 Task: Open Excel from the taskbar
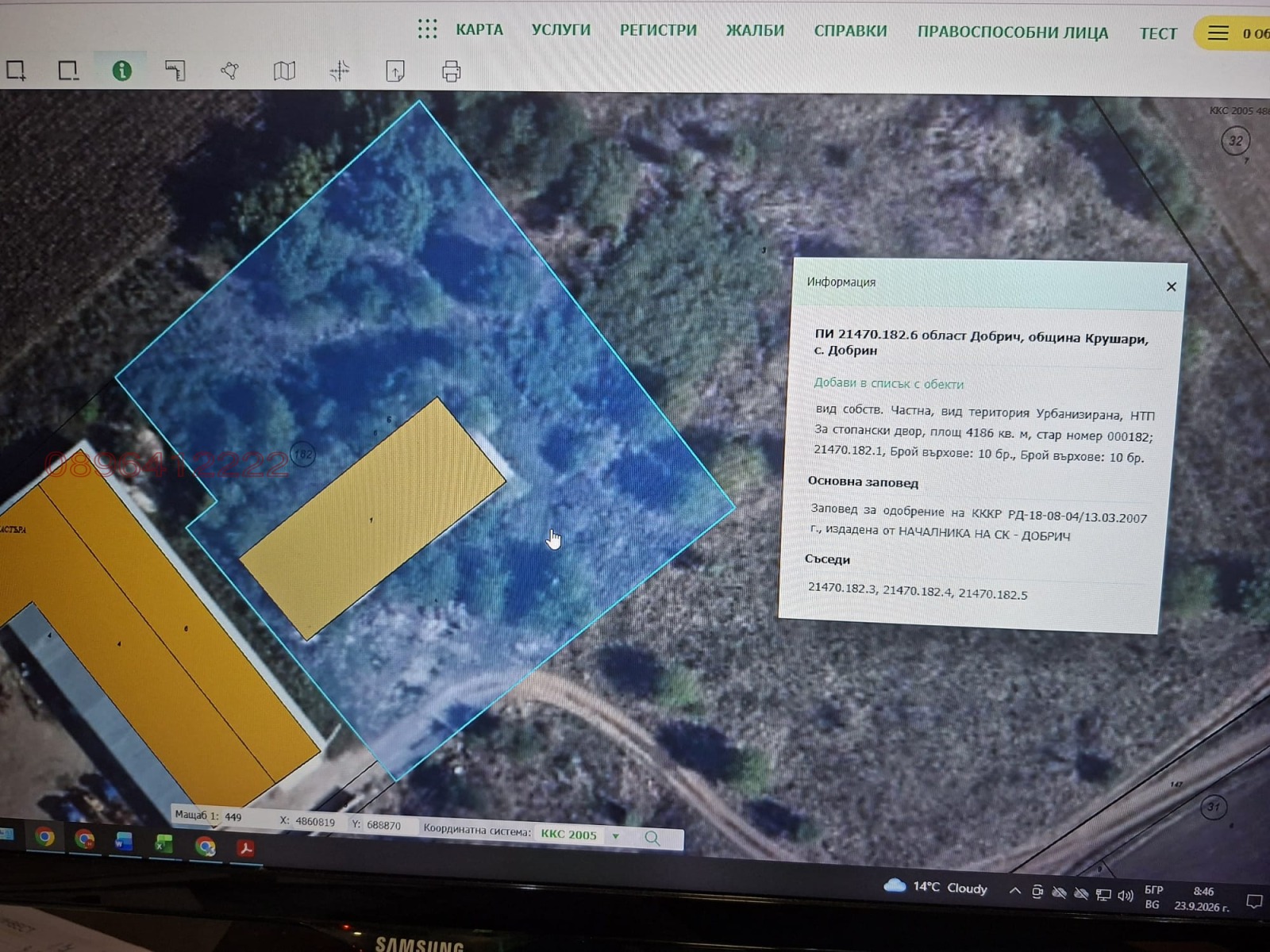164,843
